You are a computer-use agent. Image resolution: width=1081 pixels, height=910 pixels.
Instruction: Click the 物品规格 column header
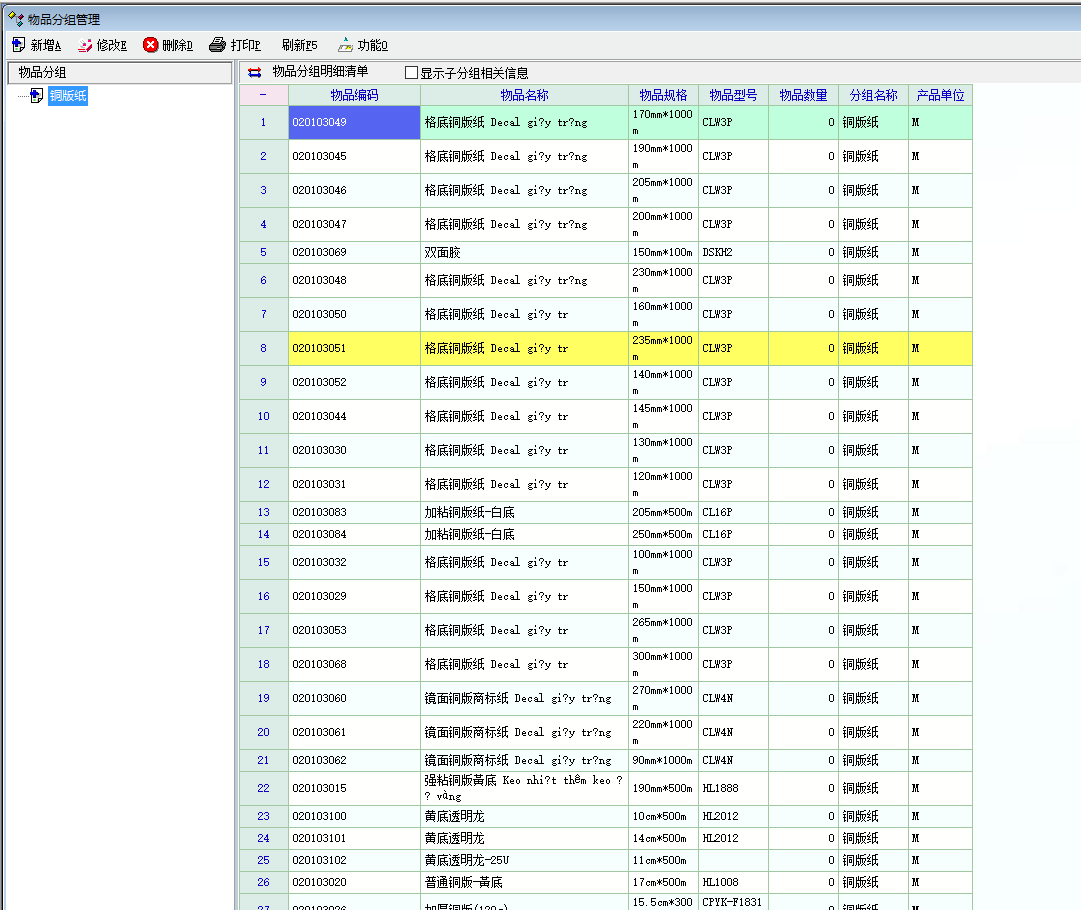point(663,95)
